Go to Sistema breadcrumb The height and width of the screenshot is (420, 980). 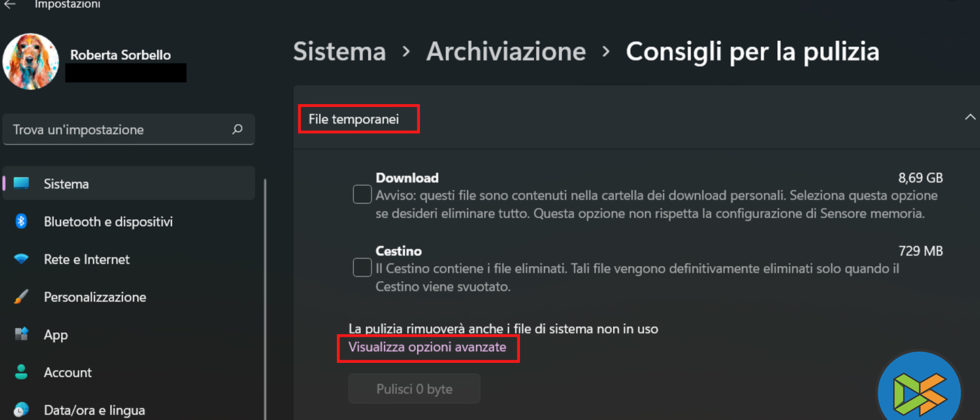(x=339, y=52)
